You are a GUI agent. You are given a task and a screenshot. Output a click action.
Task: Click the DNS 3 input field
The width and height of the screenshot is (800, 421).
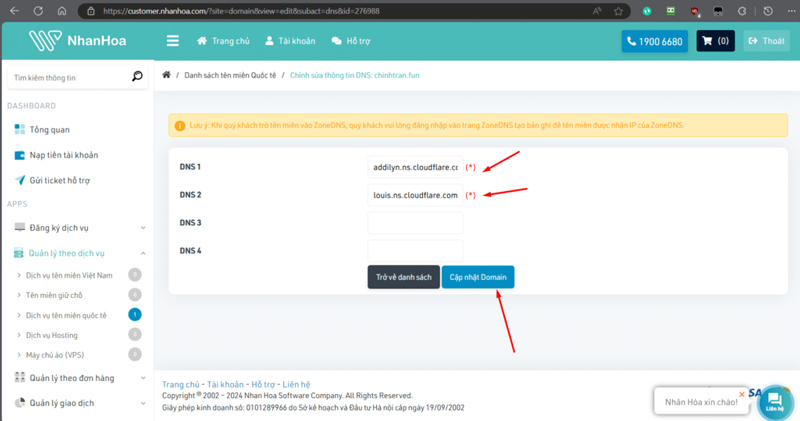[x=415, y=223]
